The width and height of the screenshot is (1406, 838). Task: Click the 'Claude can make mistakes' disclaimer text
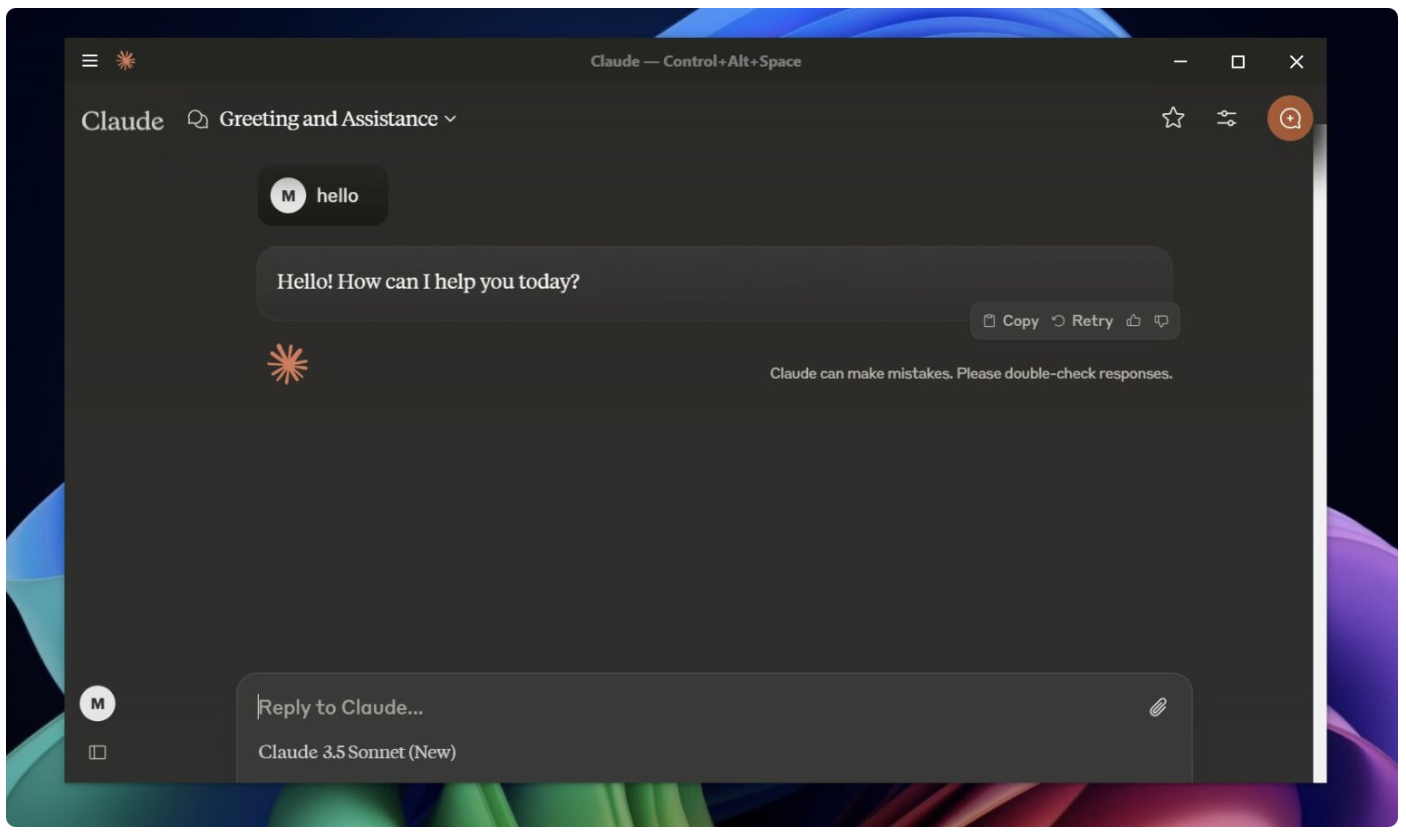[x=970, y=374]
